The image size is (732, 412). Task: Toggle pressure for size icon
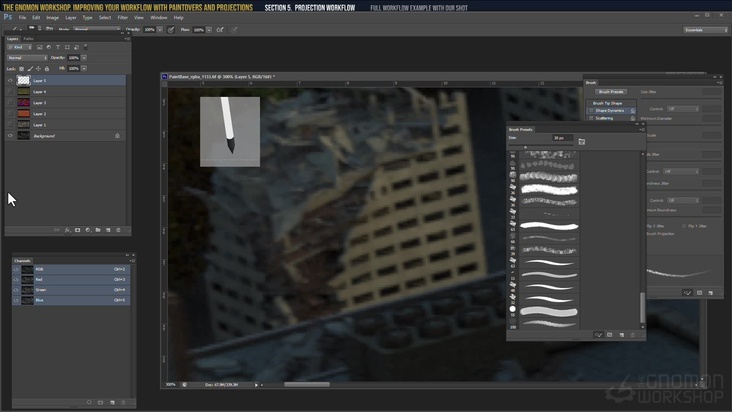(234, 29)
